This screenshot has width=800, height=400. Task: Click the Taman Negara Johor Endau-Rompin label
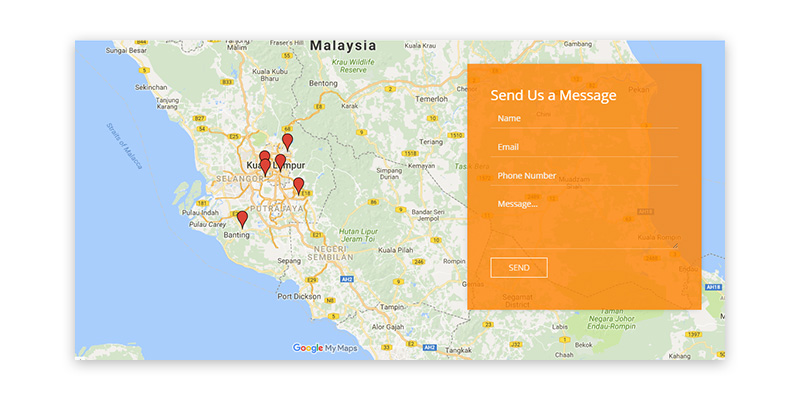point(611,318)
